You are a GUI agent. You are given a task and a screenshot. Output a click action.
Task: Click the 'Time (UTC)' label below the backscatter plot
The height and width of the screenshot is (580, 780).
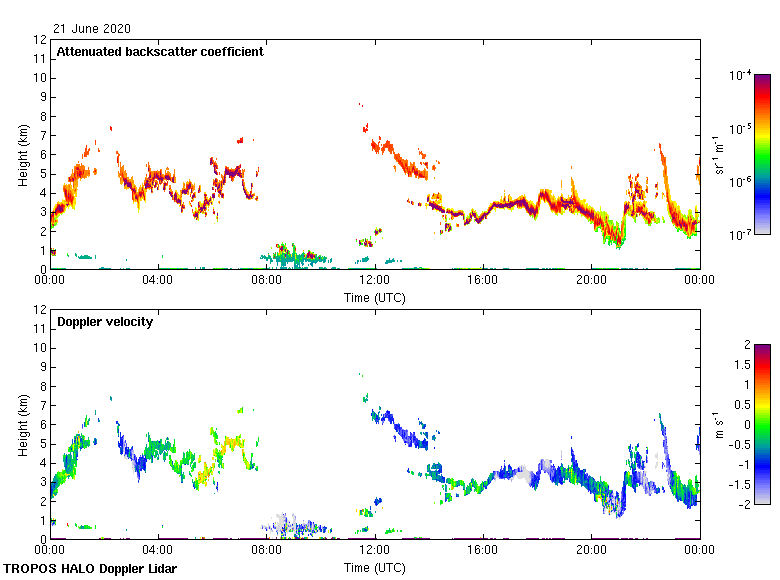374,297
